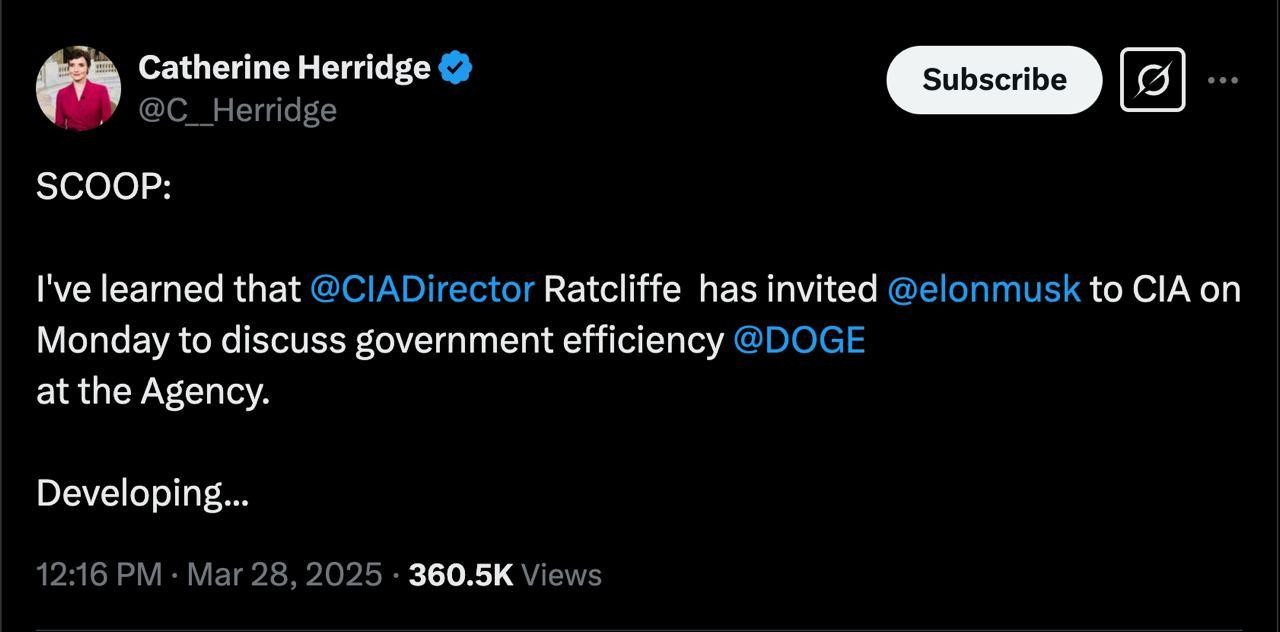1280x632 pixels.
Task: Click the Grok explain-post icon
Action: point(1152,79)
